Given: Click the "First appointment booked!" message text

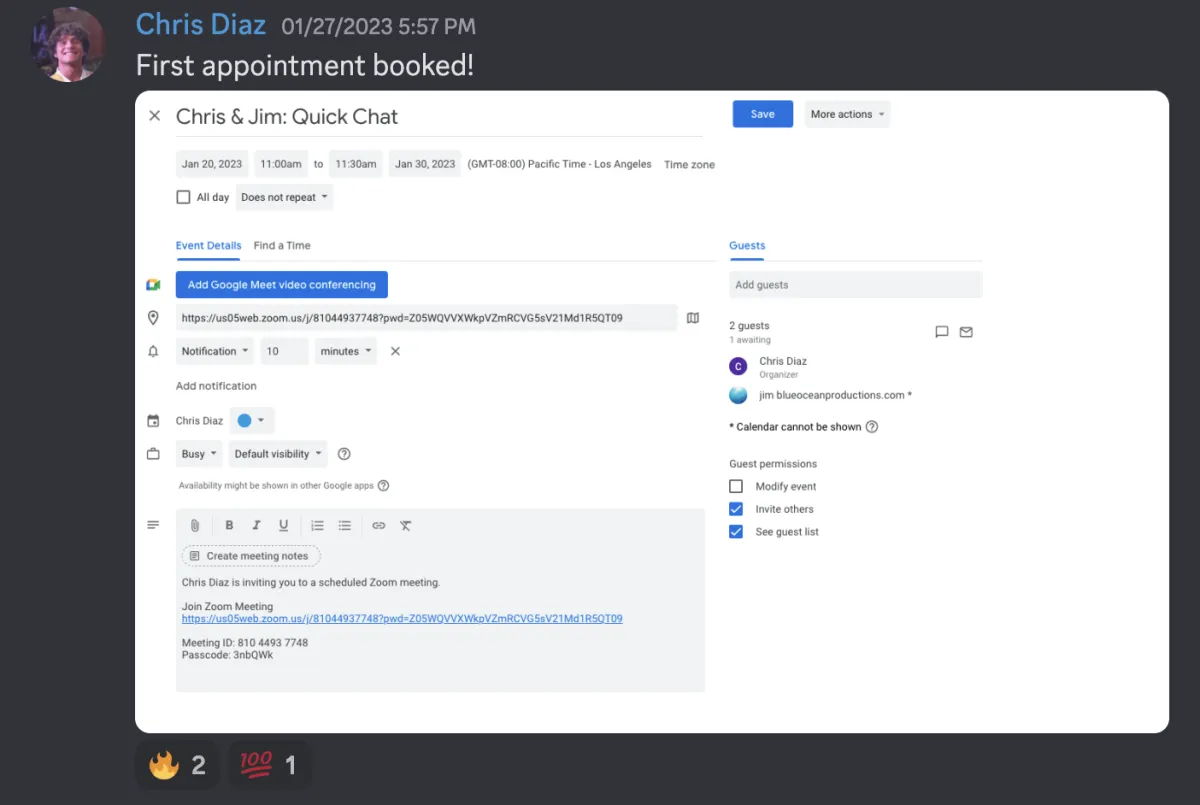Looking at the screenshot, I should (305, 66).
